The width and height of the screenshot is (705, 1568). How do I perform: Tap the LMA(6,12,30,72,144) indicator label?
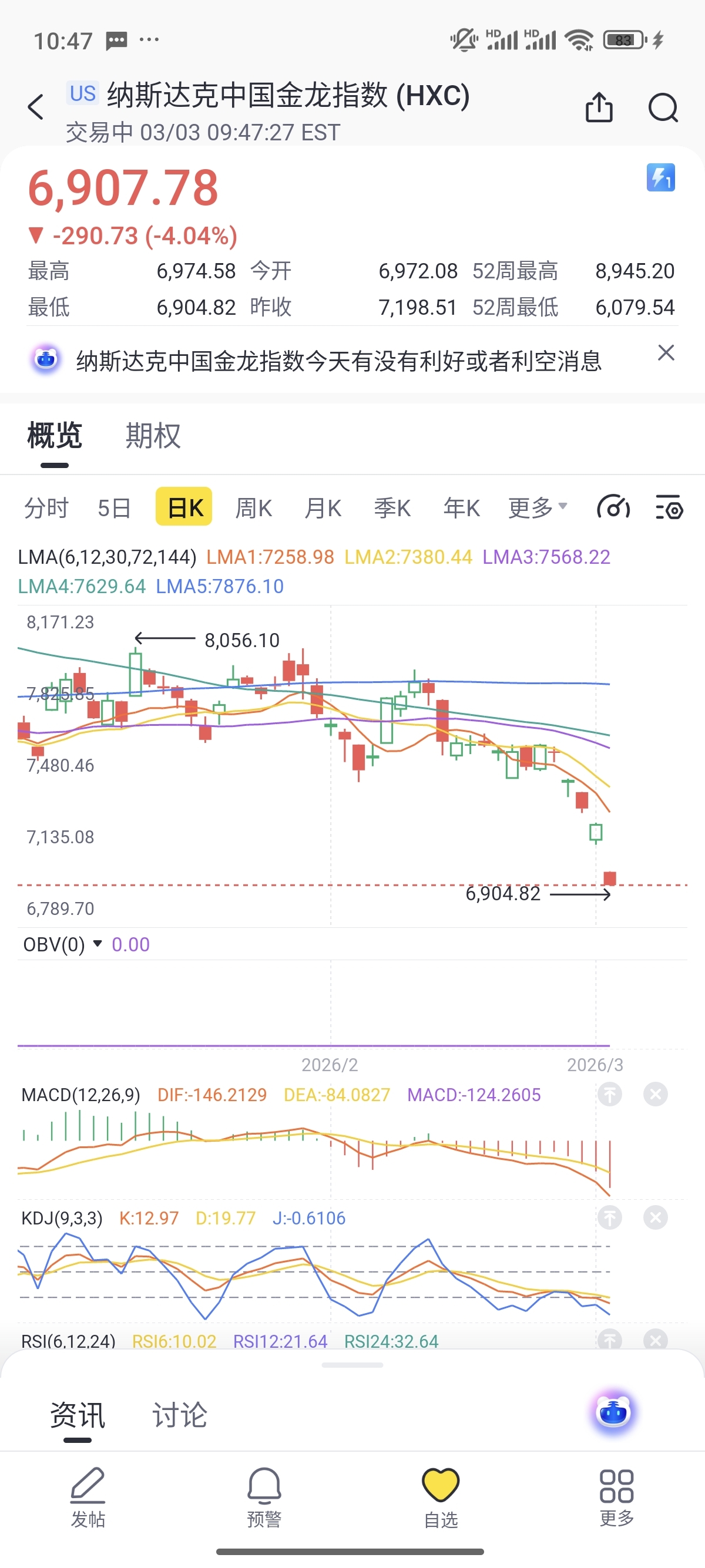(107, 557)
